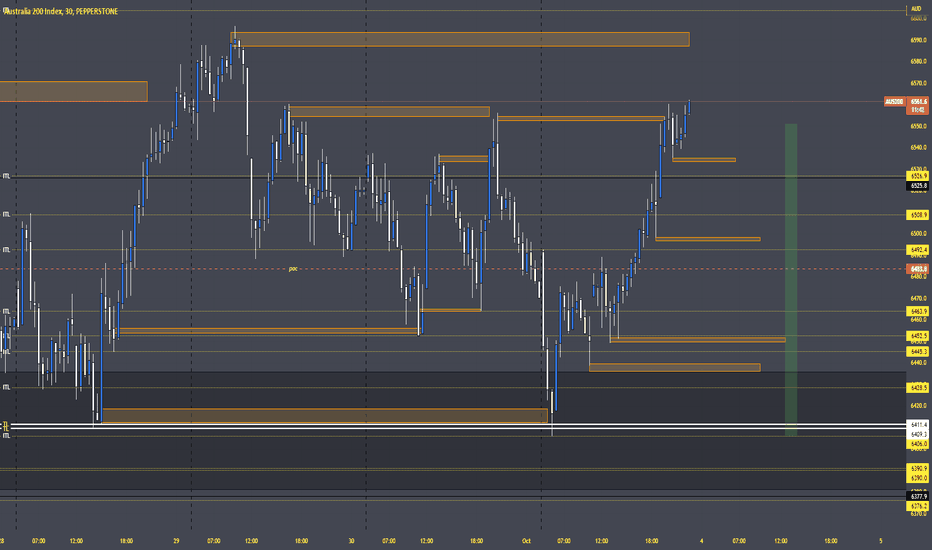
Task: Click the 6550.0 price axis tick
Action: point(918,126)
